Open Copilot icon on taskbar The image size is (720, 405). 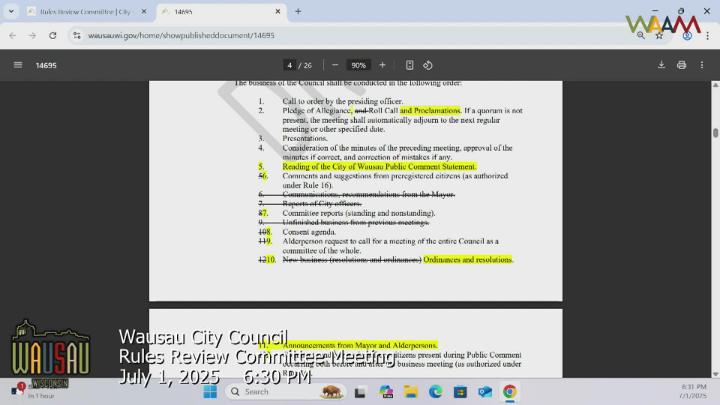coord(386,392)
